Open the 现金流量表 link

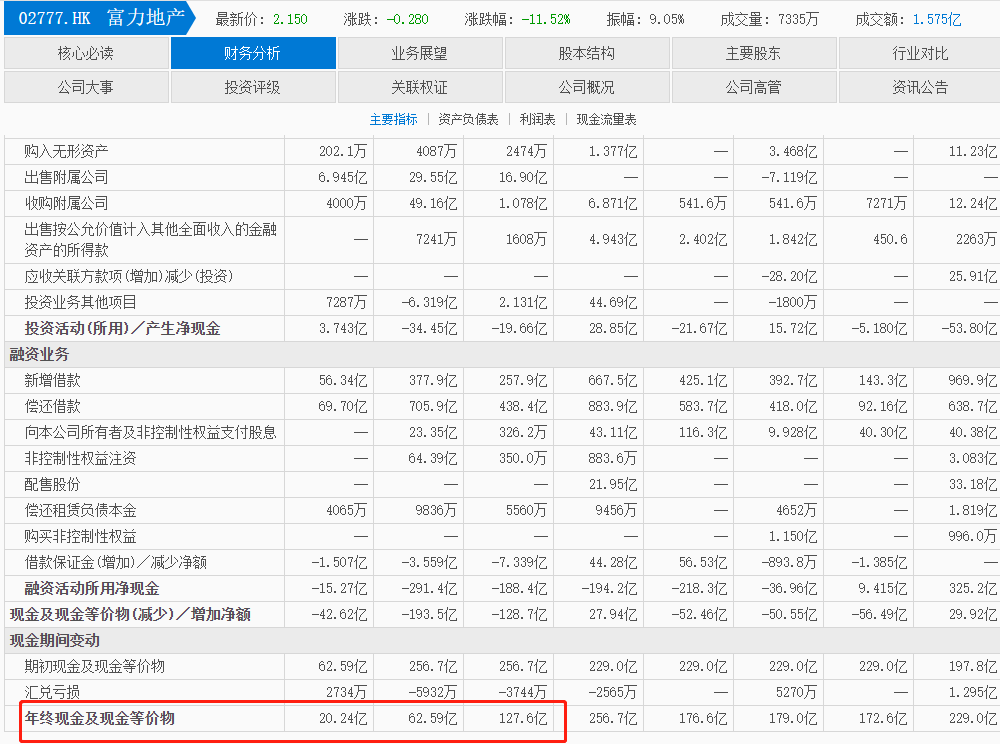[606, 119]
